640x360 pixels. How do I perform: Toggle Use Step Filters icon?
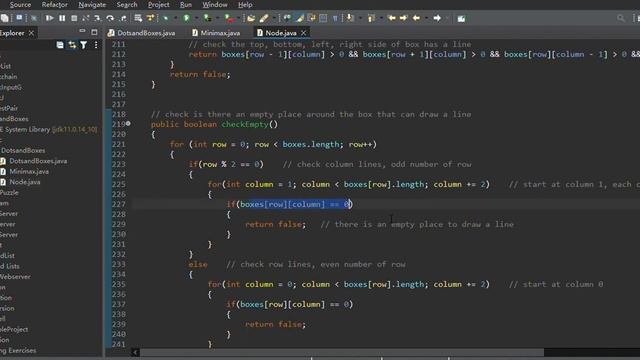(x=150, y=18)
